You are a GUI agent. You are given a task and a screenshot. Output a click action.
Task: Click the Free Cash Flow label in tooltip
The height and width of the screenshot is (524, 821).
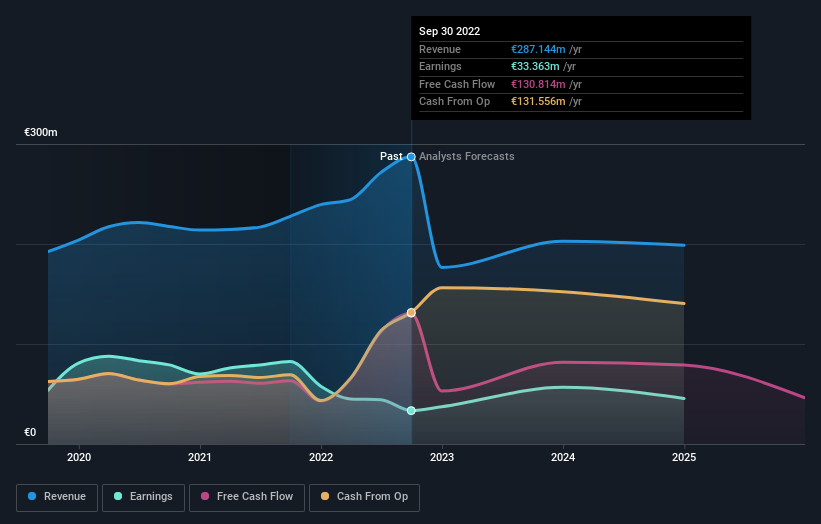click(x=457, y=84)
